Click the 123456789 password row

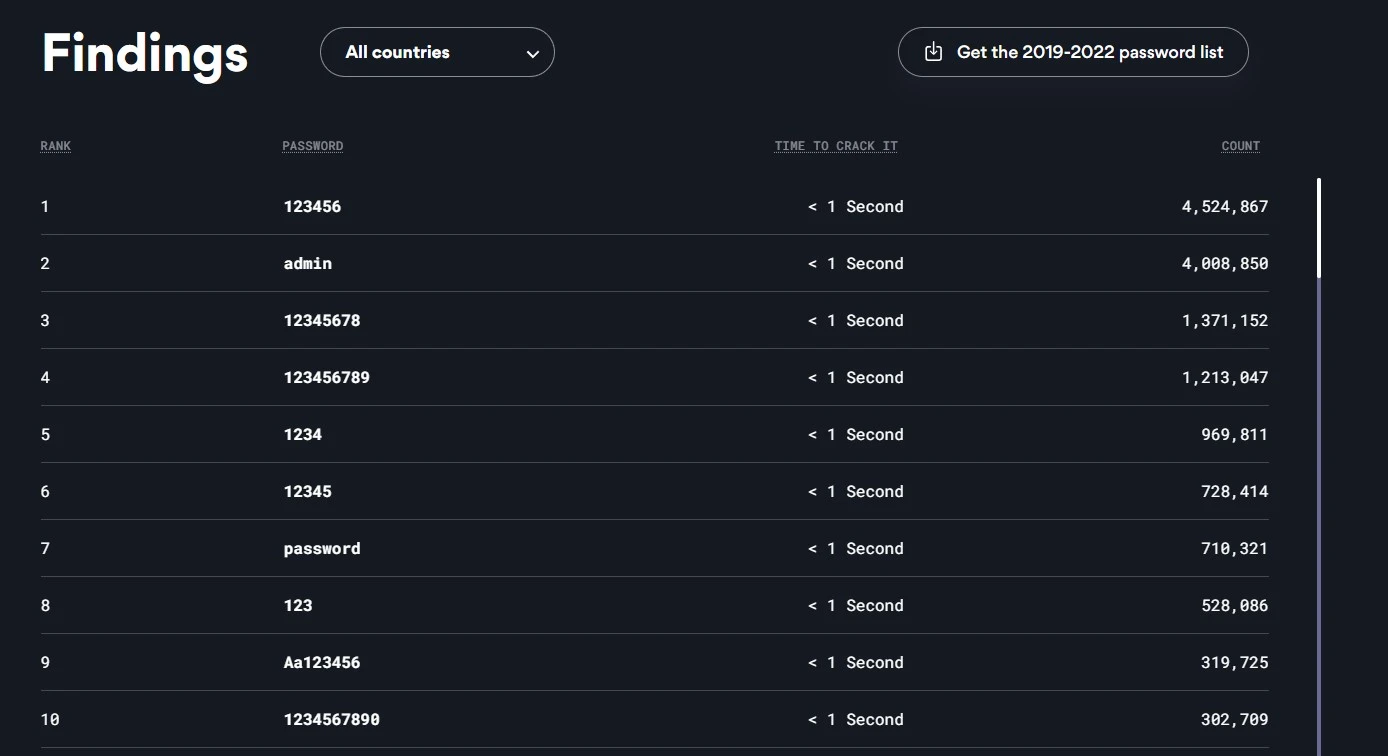click(327, 378)
